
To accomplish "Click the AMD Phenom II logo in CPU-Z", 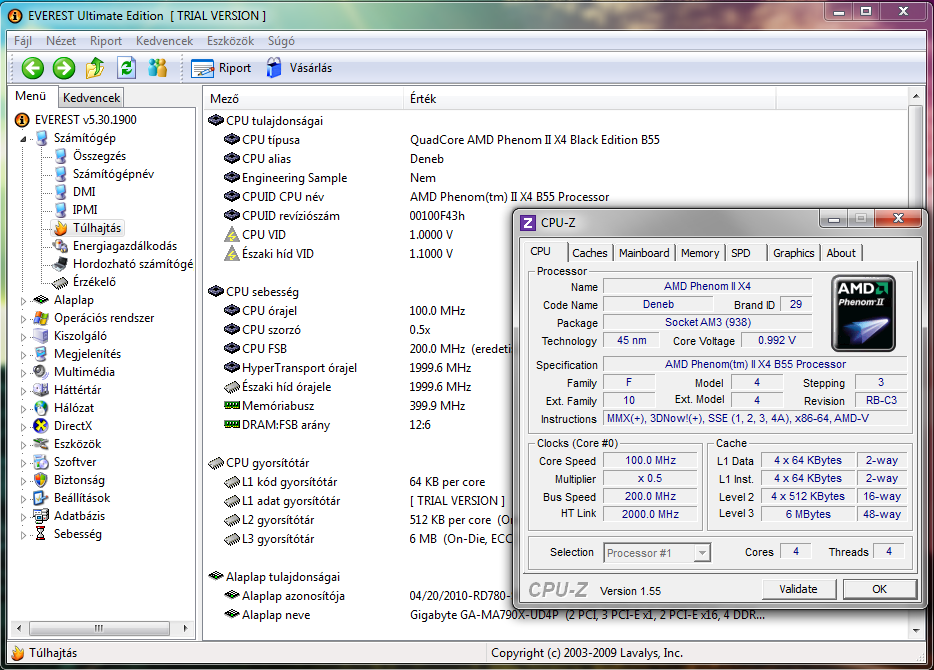I will pos(863,313).
